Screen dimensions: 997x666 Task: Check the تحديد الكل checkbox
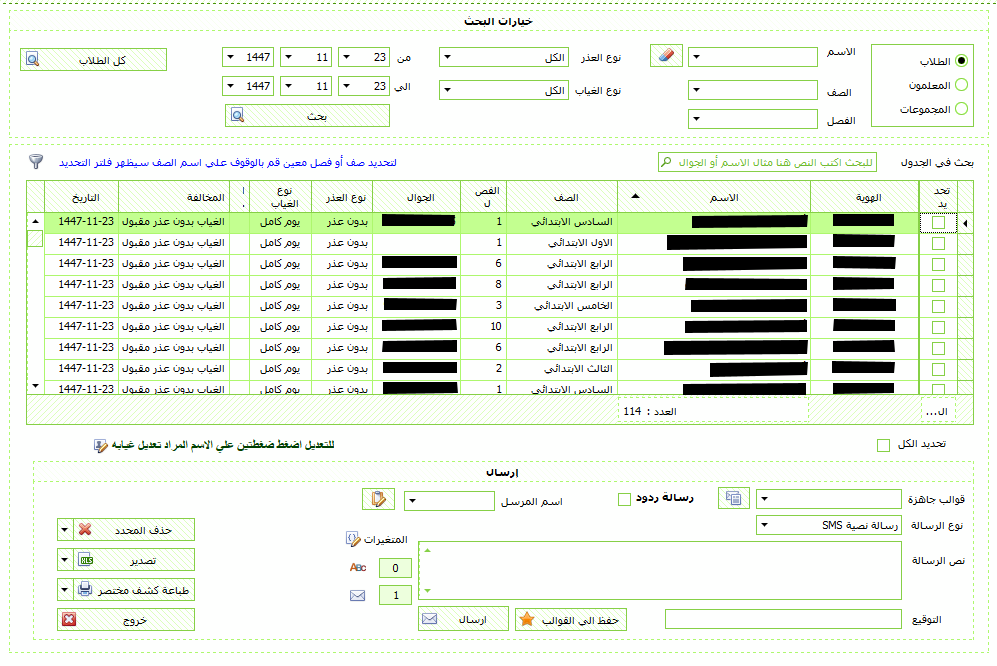pos(883,445)
